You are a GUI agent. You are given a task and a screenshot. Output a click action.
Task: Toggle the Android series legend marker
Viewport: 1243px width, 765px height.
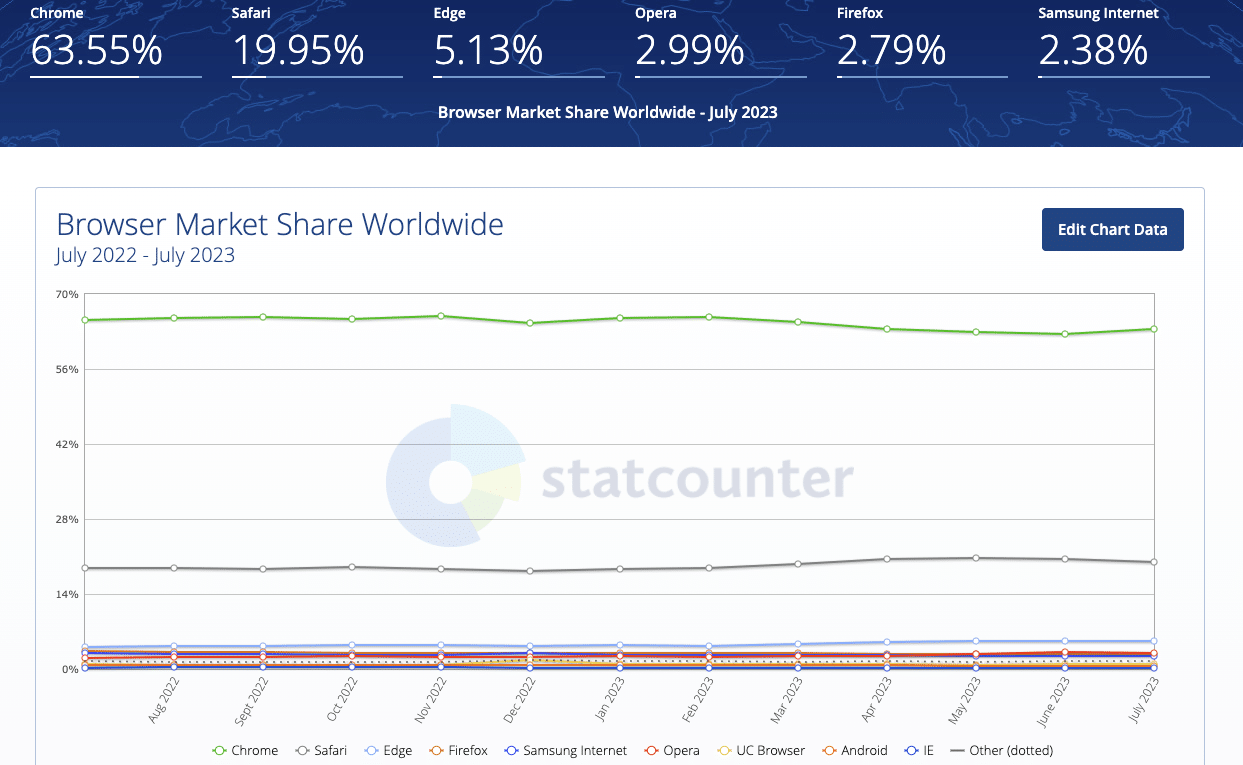point(828,750)
